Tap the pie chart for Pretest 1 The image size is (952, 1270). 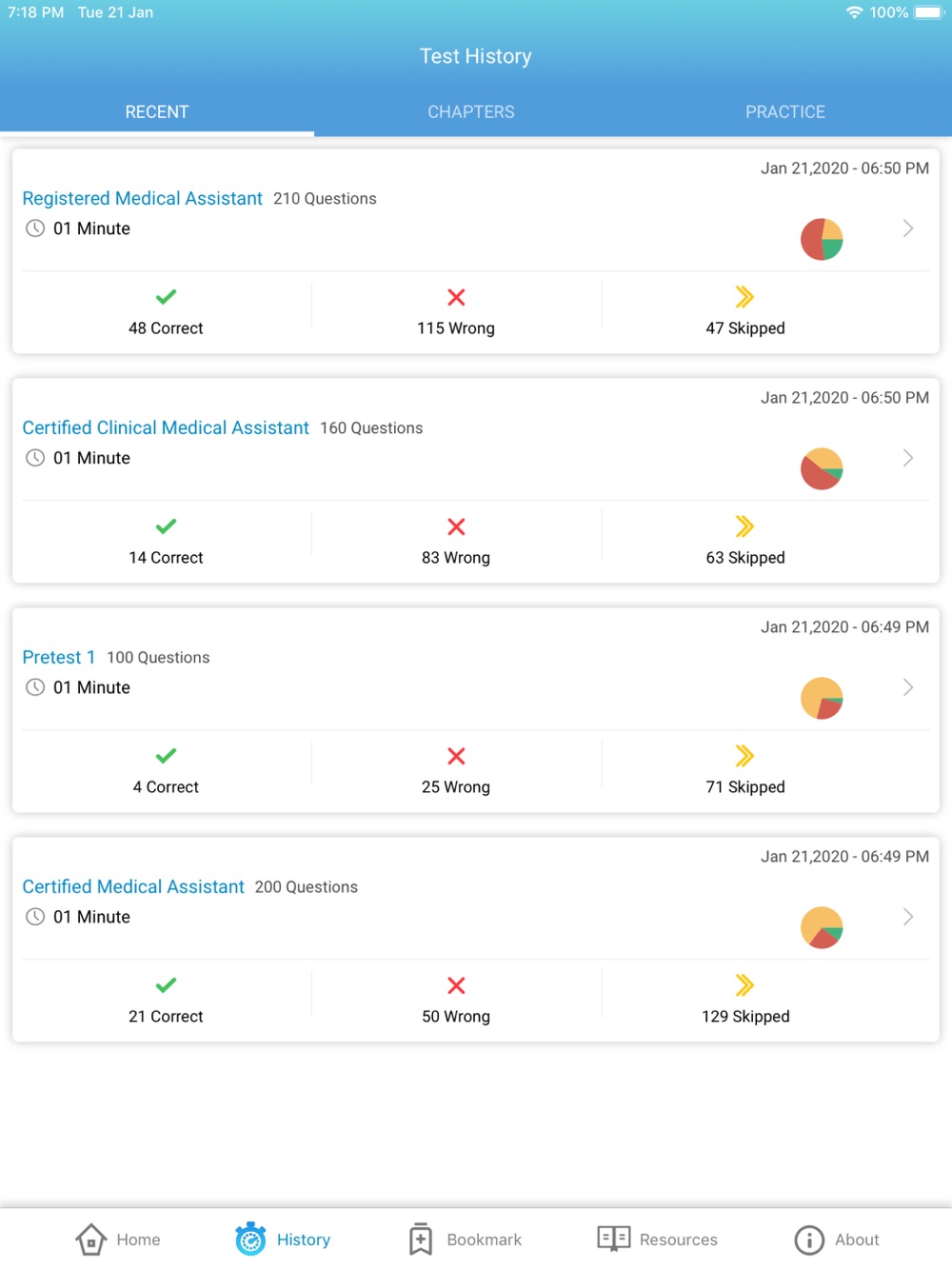pyautogui.click(x=822, y=698)
